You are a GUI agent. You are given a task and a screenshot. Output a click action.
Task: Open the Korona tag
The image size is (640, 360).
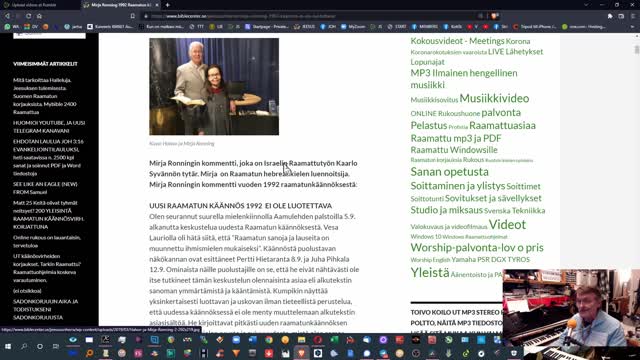pos(518,41)
